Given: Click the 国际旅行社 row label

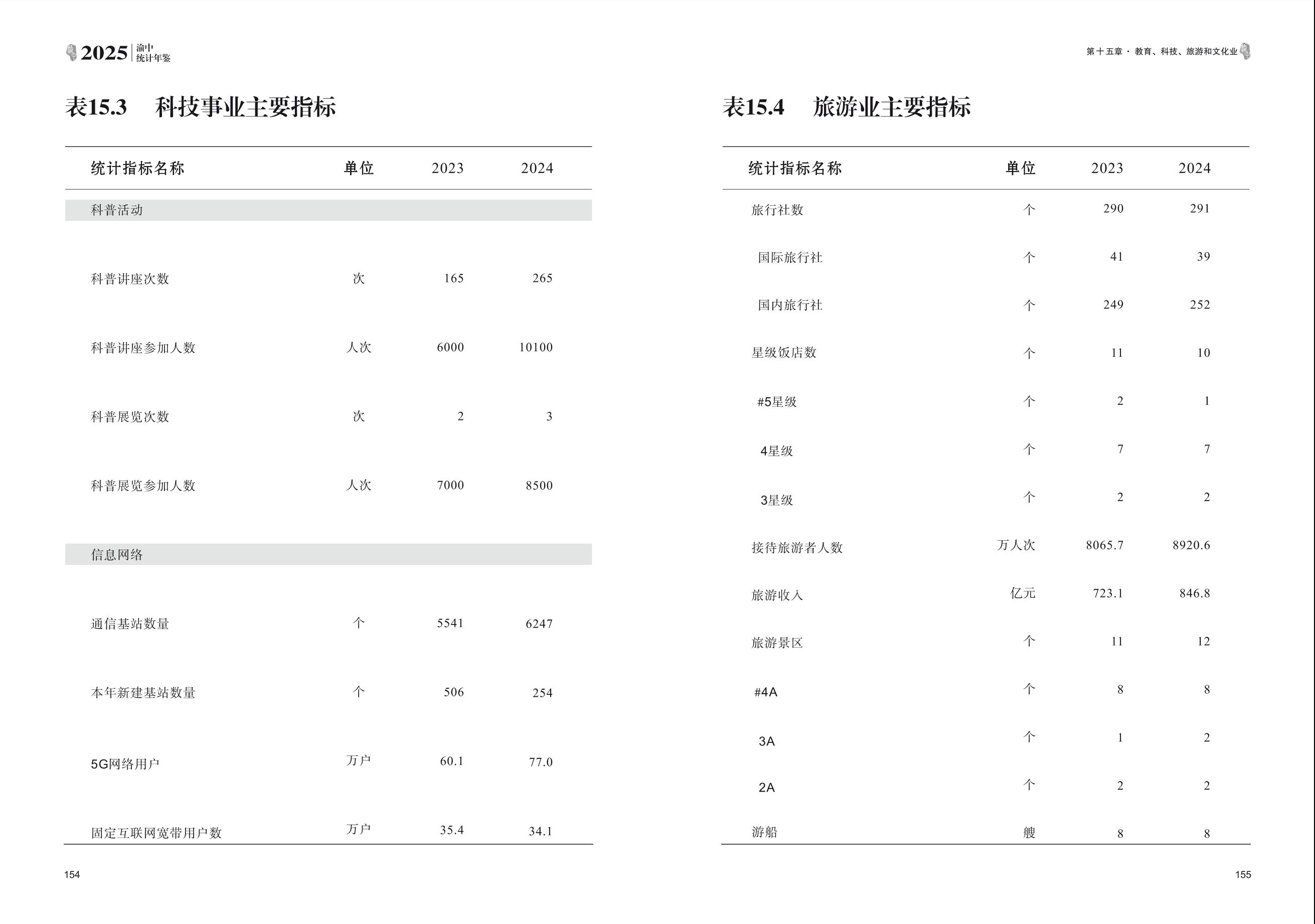Looking at the screenshot, I should [790, 258].
